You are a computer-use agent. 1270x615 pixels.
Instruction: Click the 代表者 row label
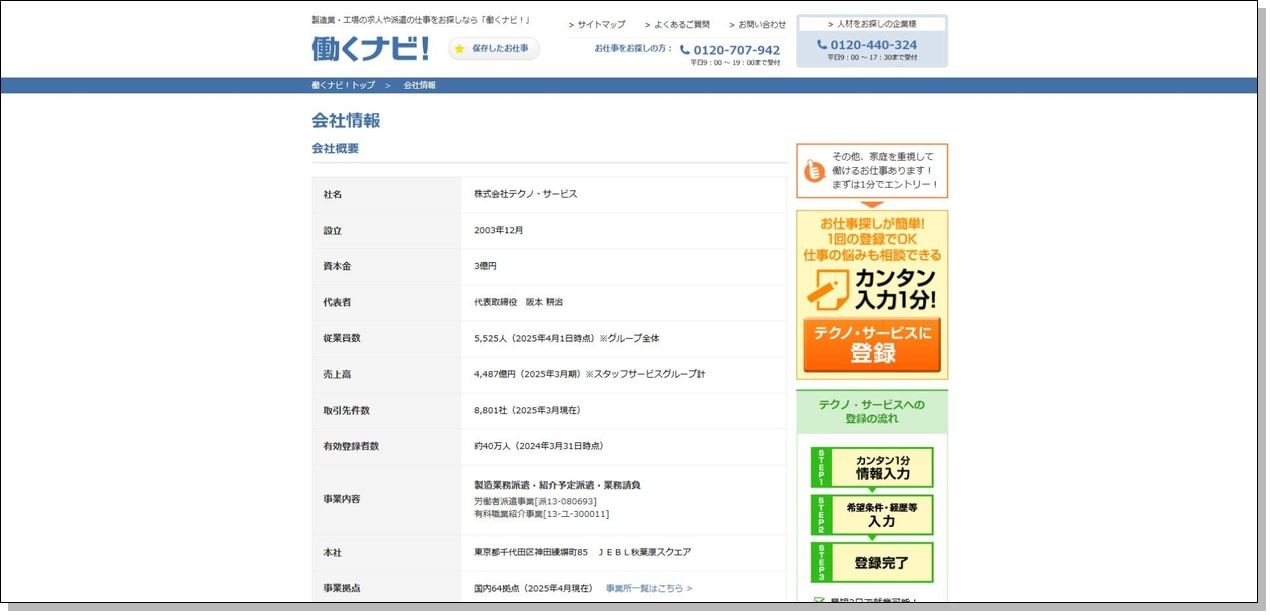[337, 302]
